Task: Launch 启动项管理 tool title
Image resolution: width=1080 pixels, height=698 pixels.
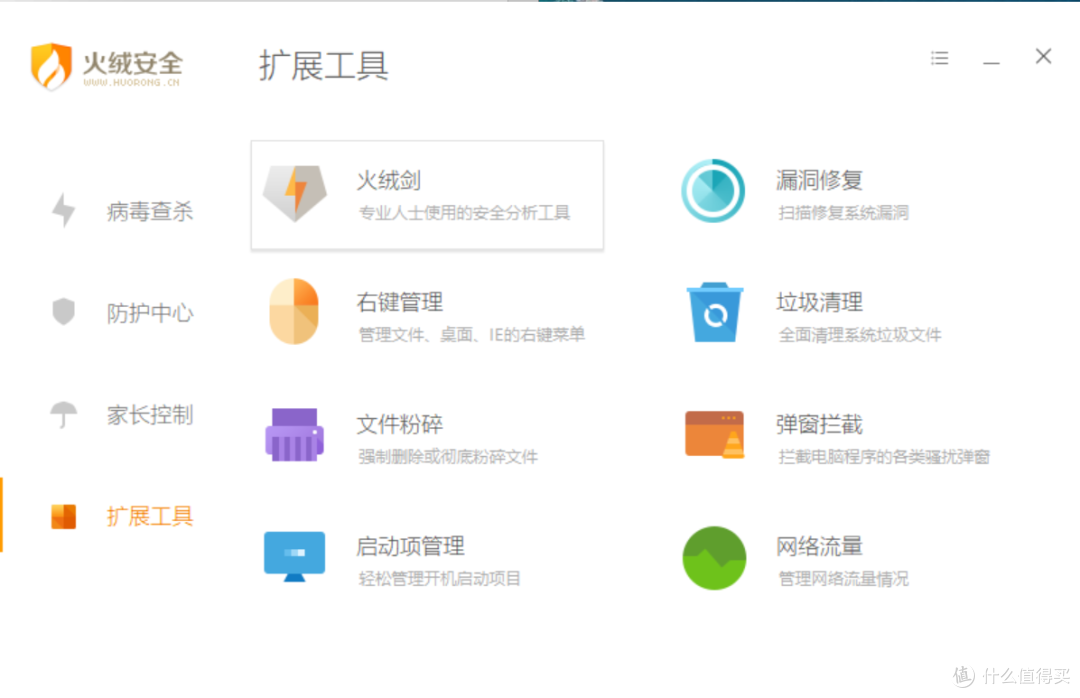Action: coord(410,546)
